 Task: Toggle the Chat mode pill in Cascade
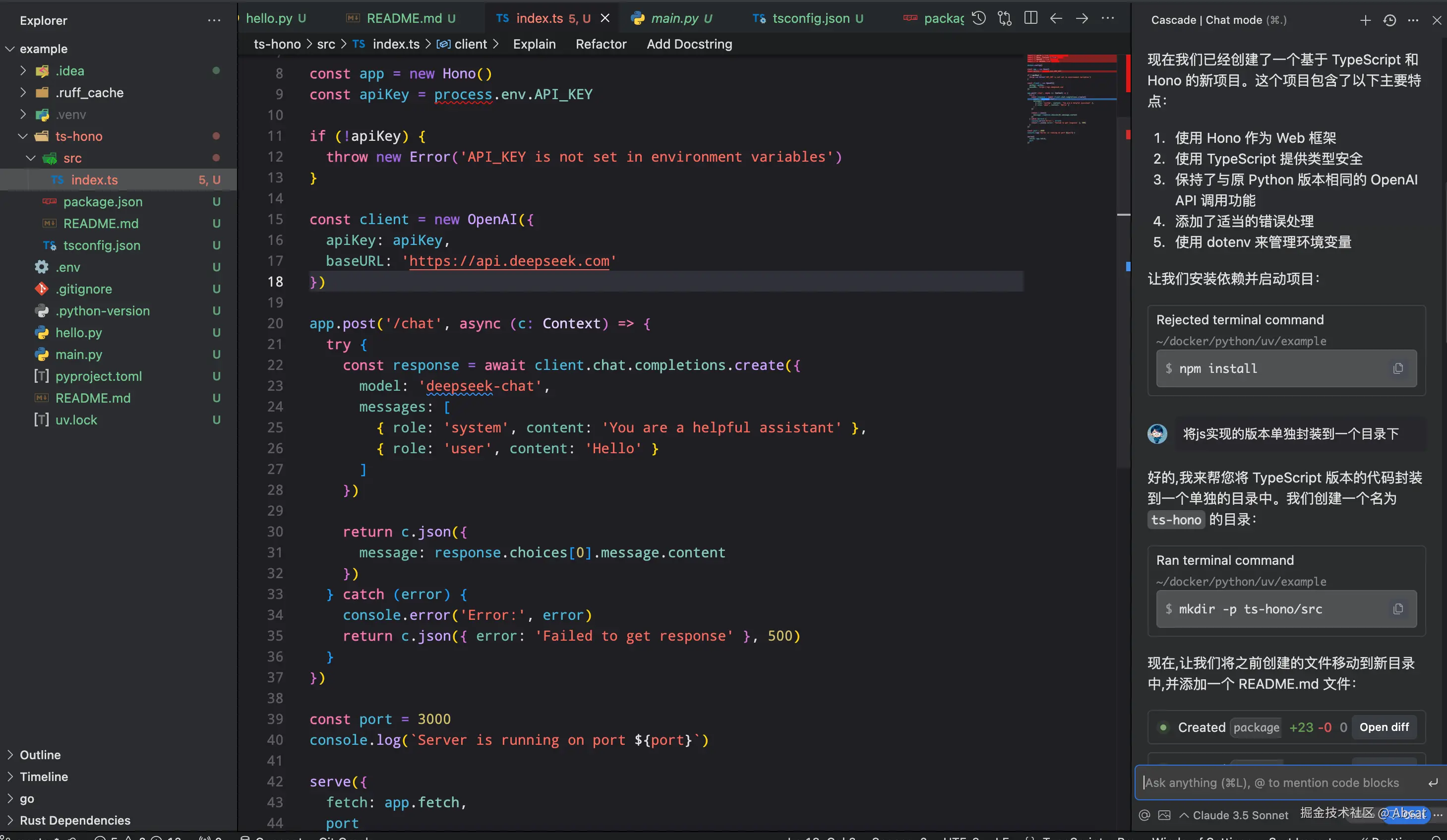coord(1408,814)
